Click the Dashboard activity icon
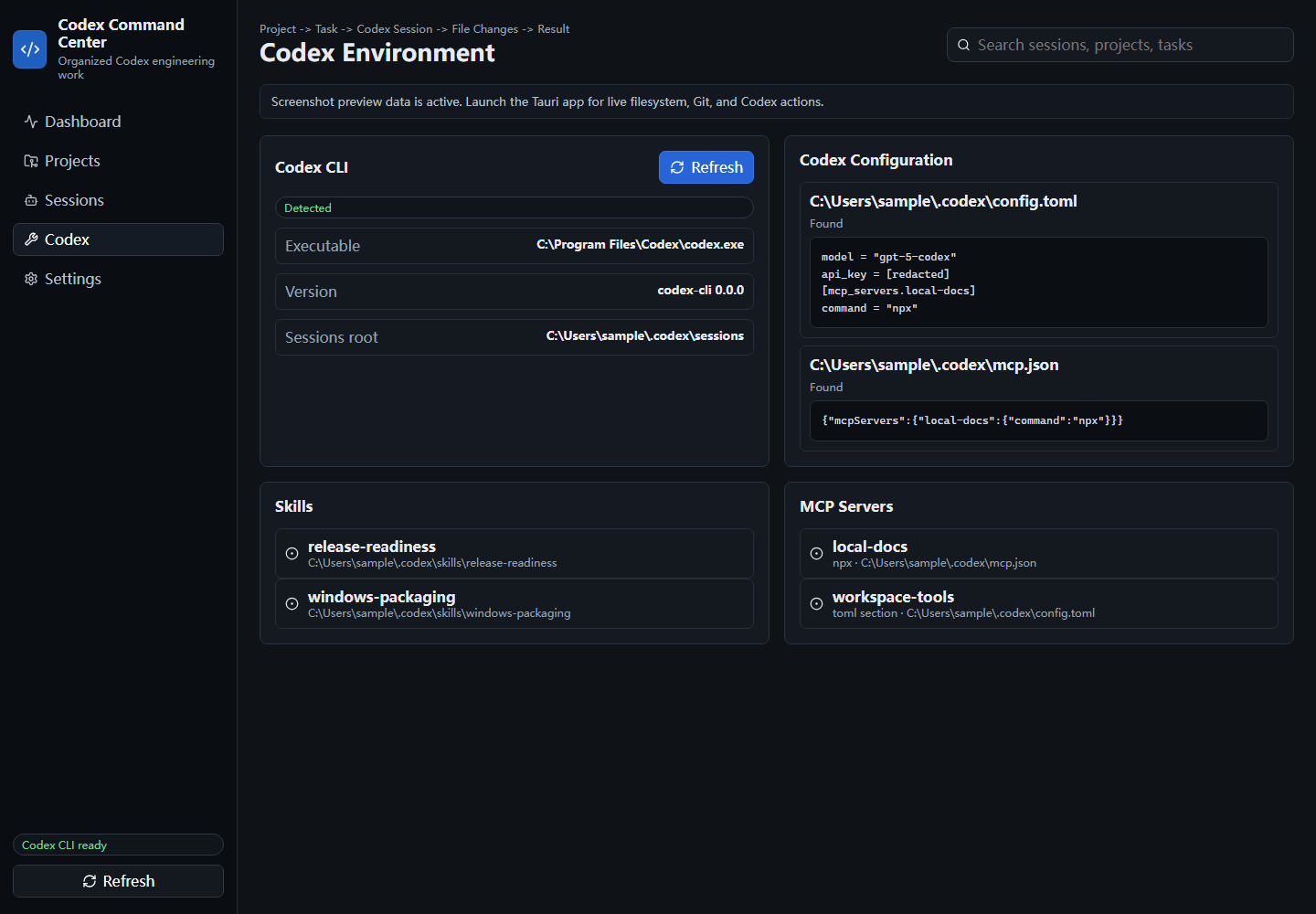Screen dimensions: 1316x914 31,122
